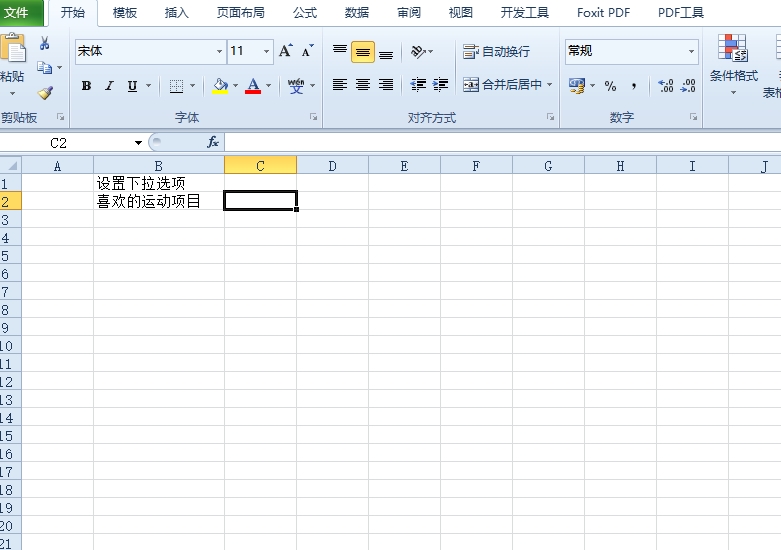Select cell 设置下拉选项
This screenshot has width=781, height=550.
pos(158,183)
